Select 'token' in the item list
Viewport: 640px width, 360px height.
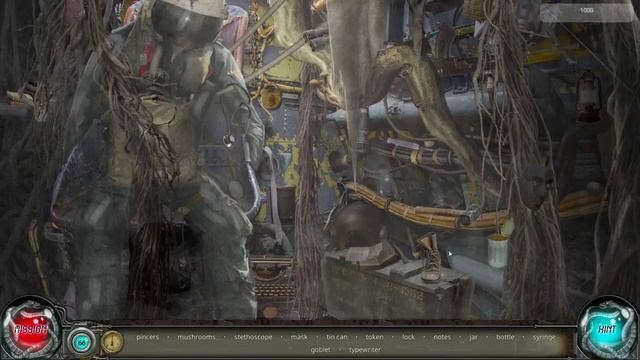pyautogui.click(x=374, y=337)
